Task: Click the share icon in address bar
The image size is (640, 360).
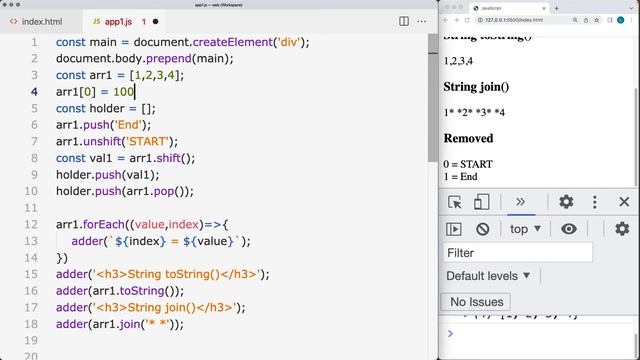Action: (586, 20)
